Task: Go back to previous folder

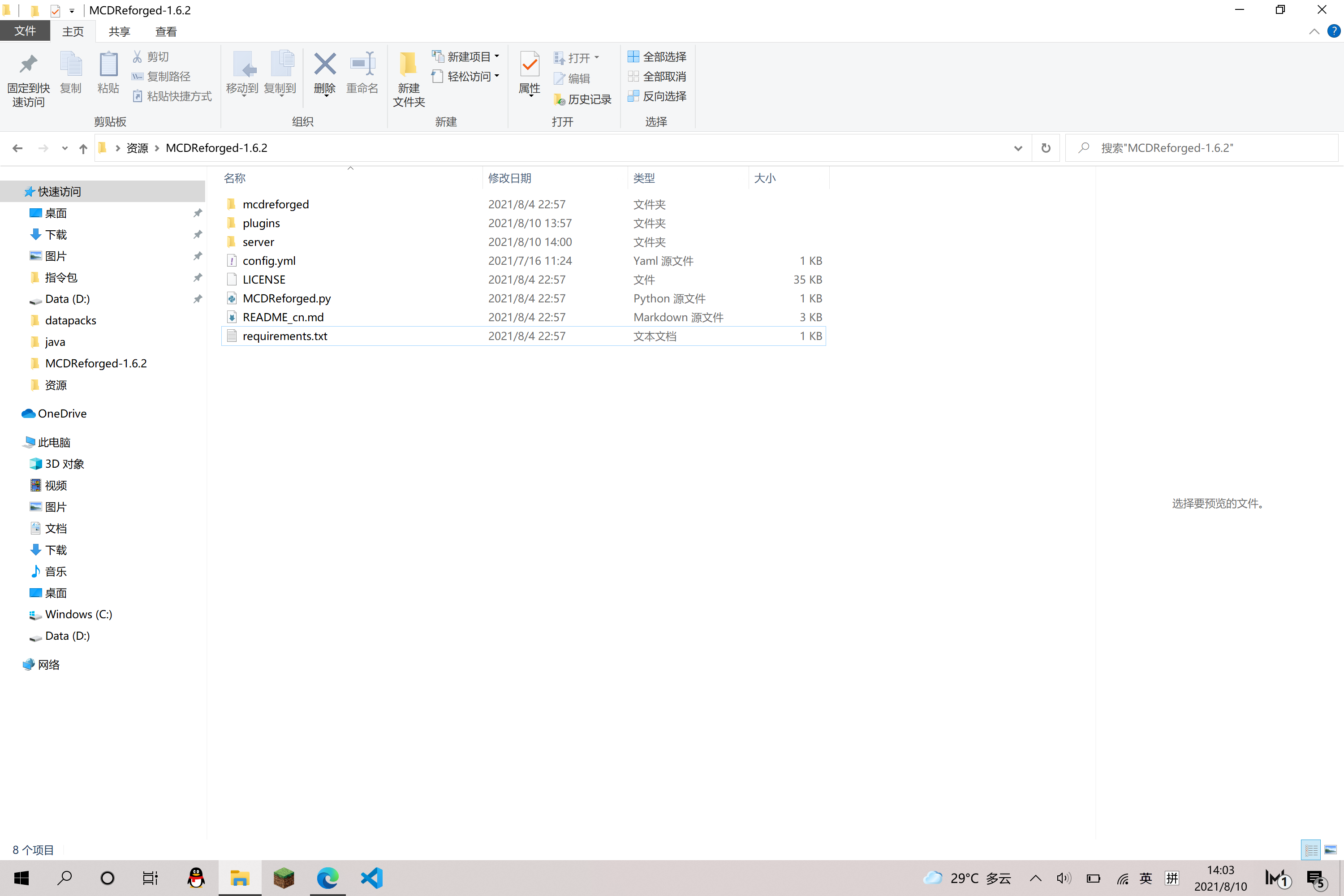Action: [x=17, y=148]
